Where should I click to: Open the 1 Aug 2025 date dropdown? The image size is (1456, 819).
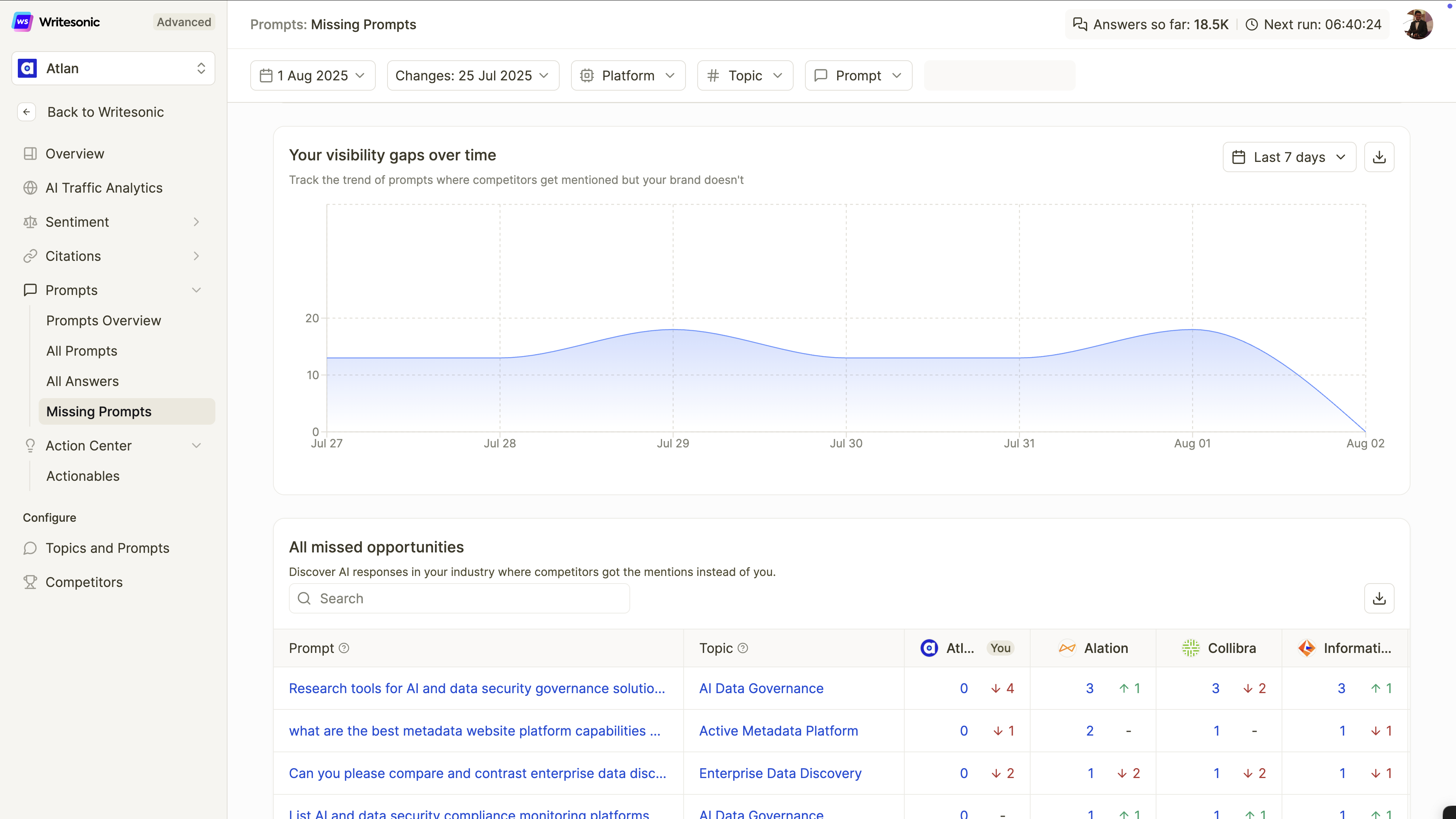[312, 76]
